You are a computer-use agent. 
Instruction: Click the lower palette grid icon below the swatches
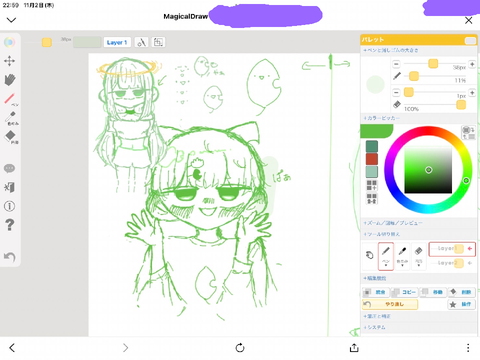372,198
